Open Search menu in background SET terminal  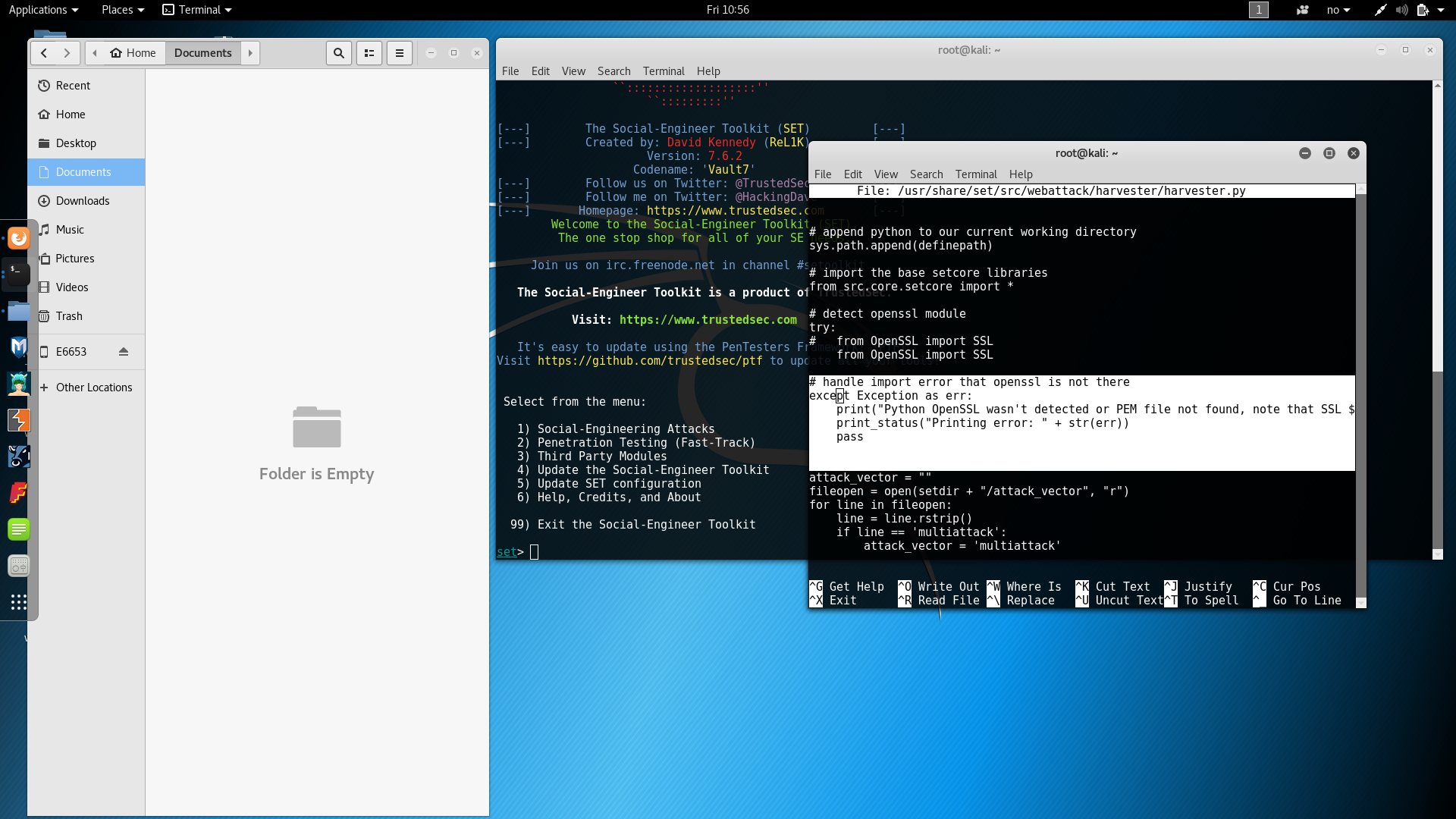pyautogui.click(x=614, y=71)
